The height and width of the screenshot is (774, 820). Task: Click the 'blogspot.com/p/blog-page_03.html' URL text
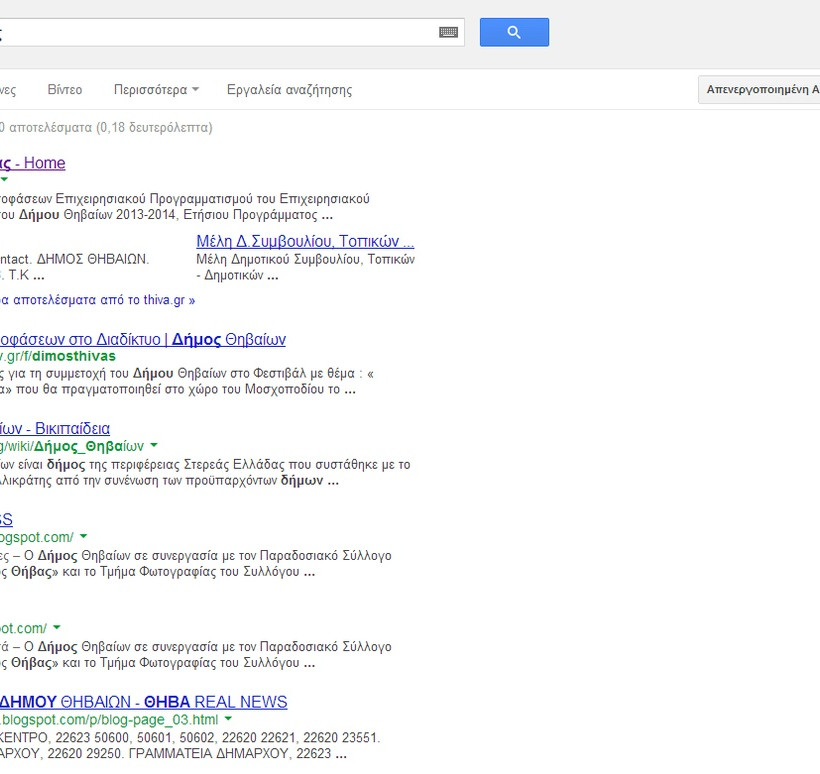[x=109, y=720]
